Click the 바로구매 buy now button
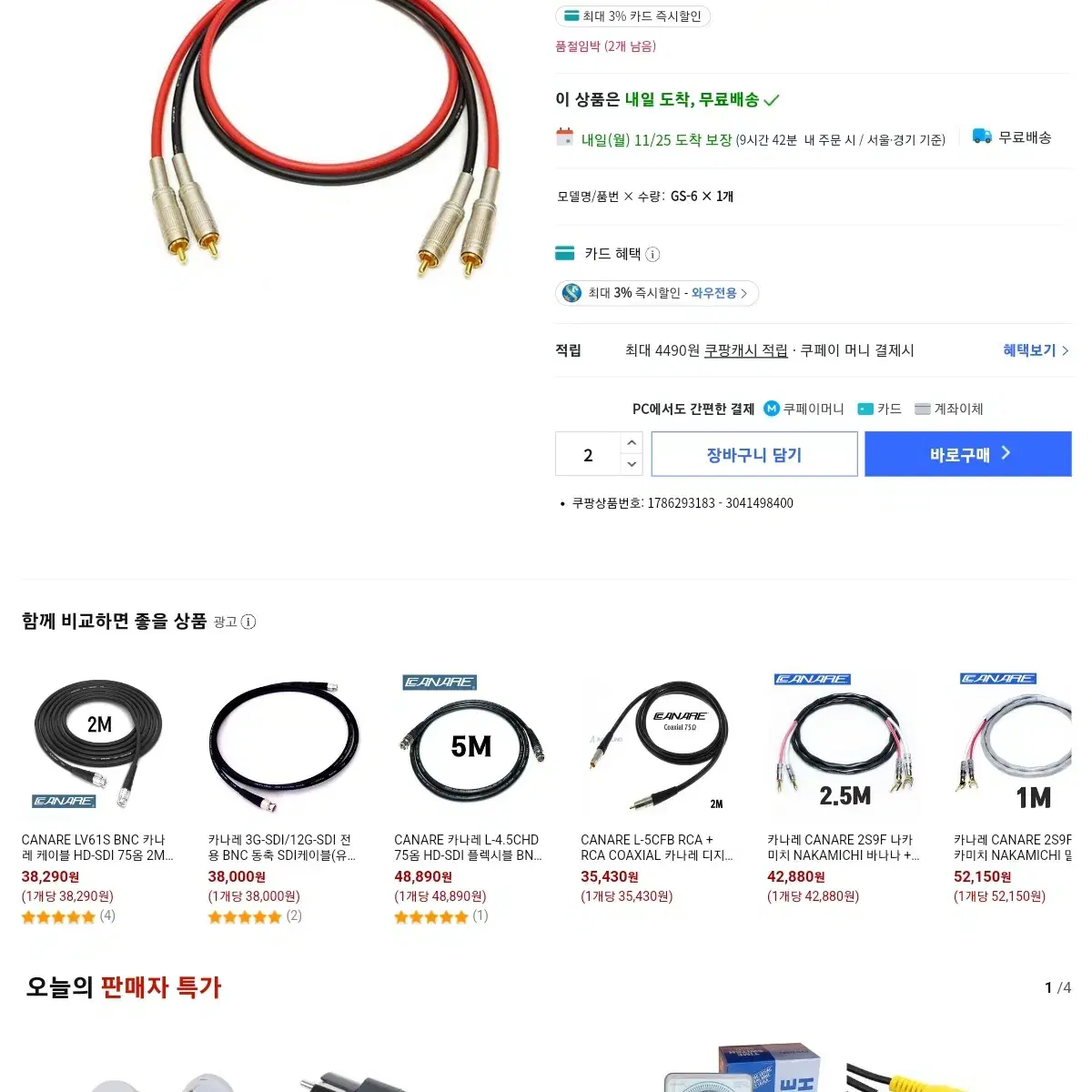Image resolution: width=1092 pixels, height=1092 pixels. (x=968, y=454)
